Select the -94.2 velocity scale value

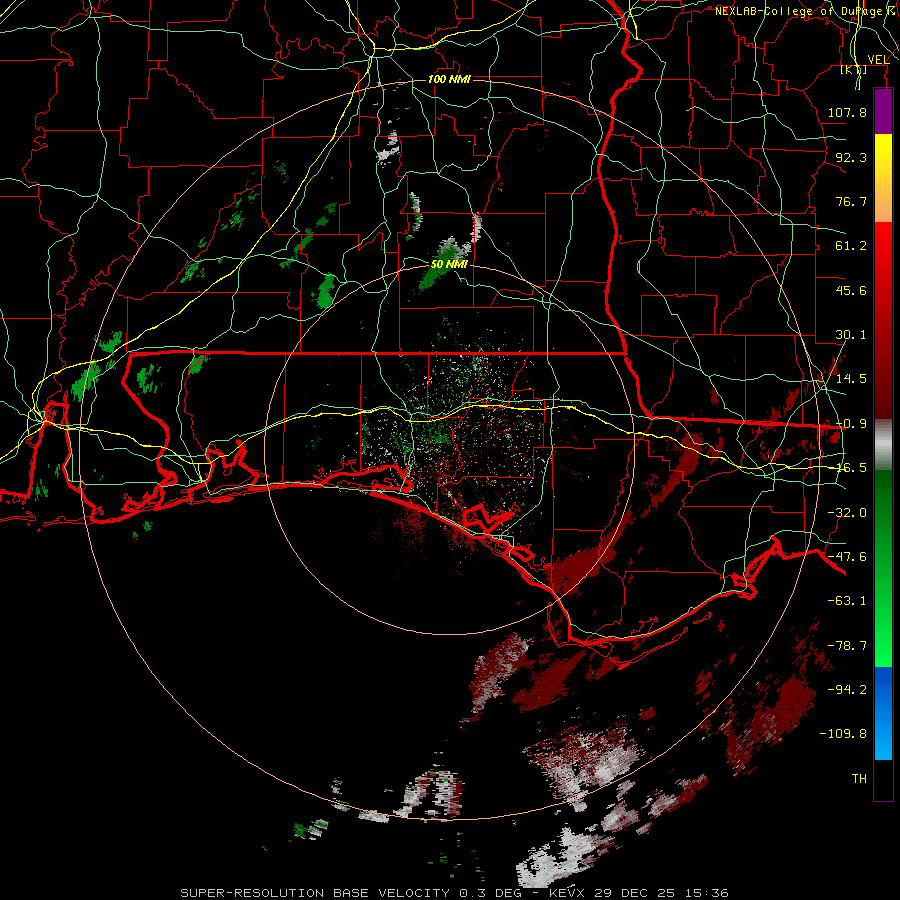[847, 690]
